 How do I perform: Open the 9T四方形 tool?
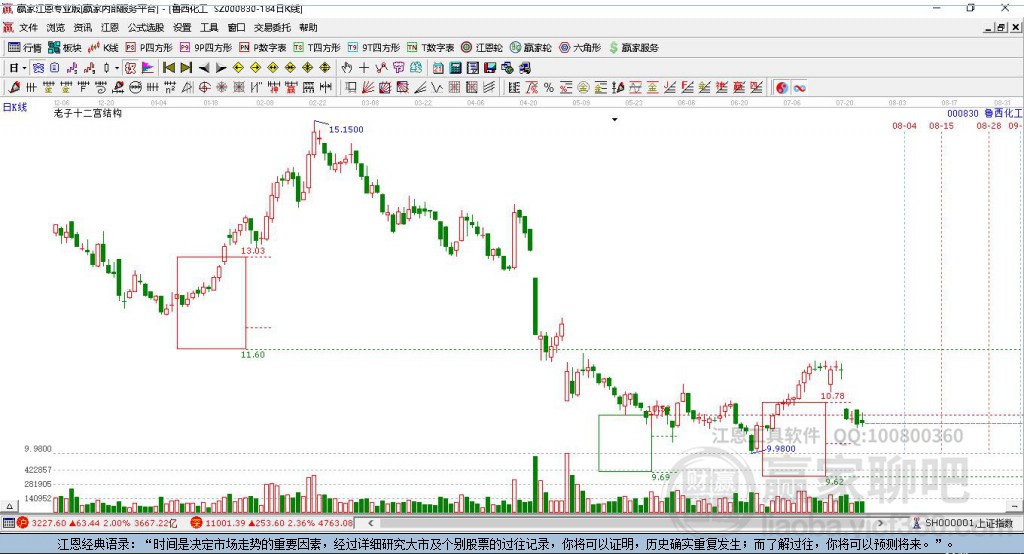(374, 48)
